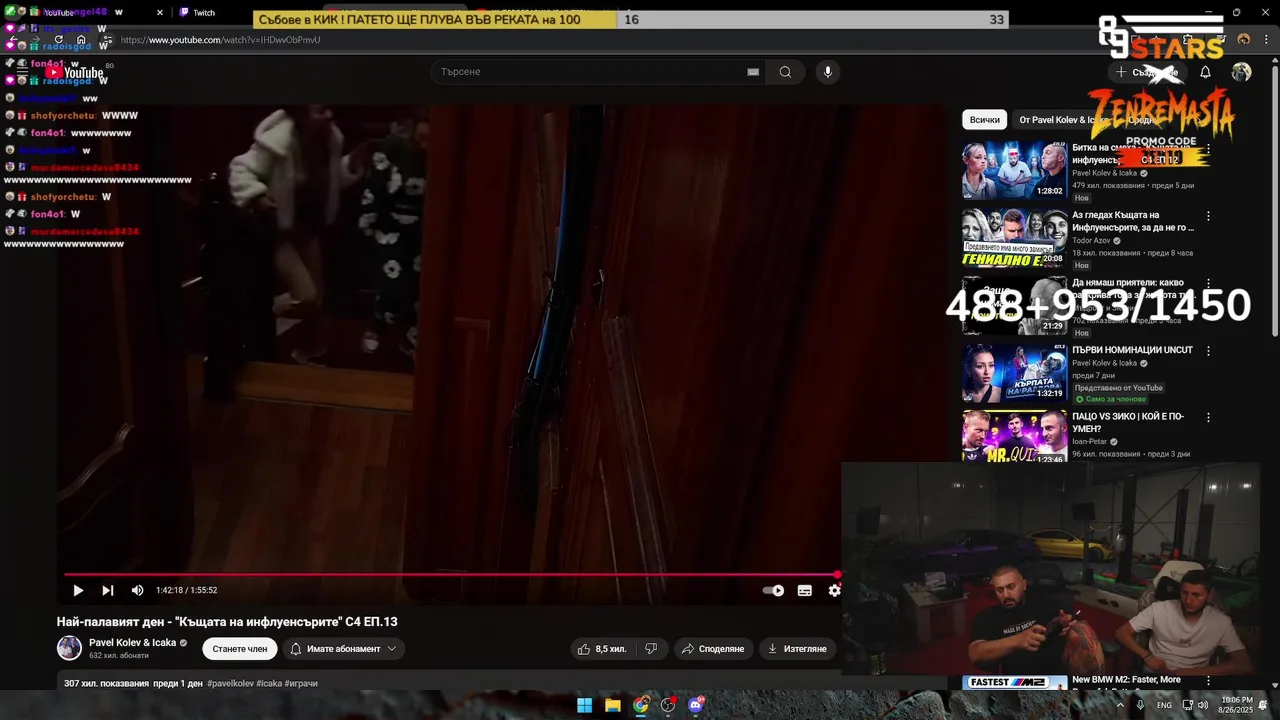Mute the video volume speaker icon

tap(138, 590)
